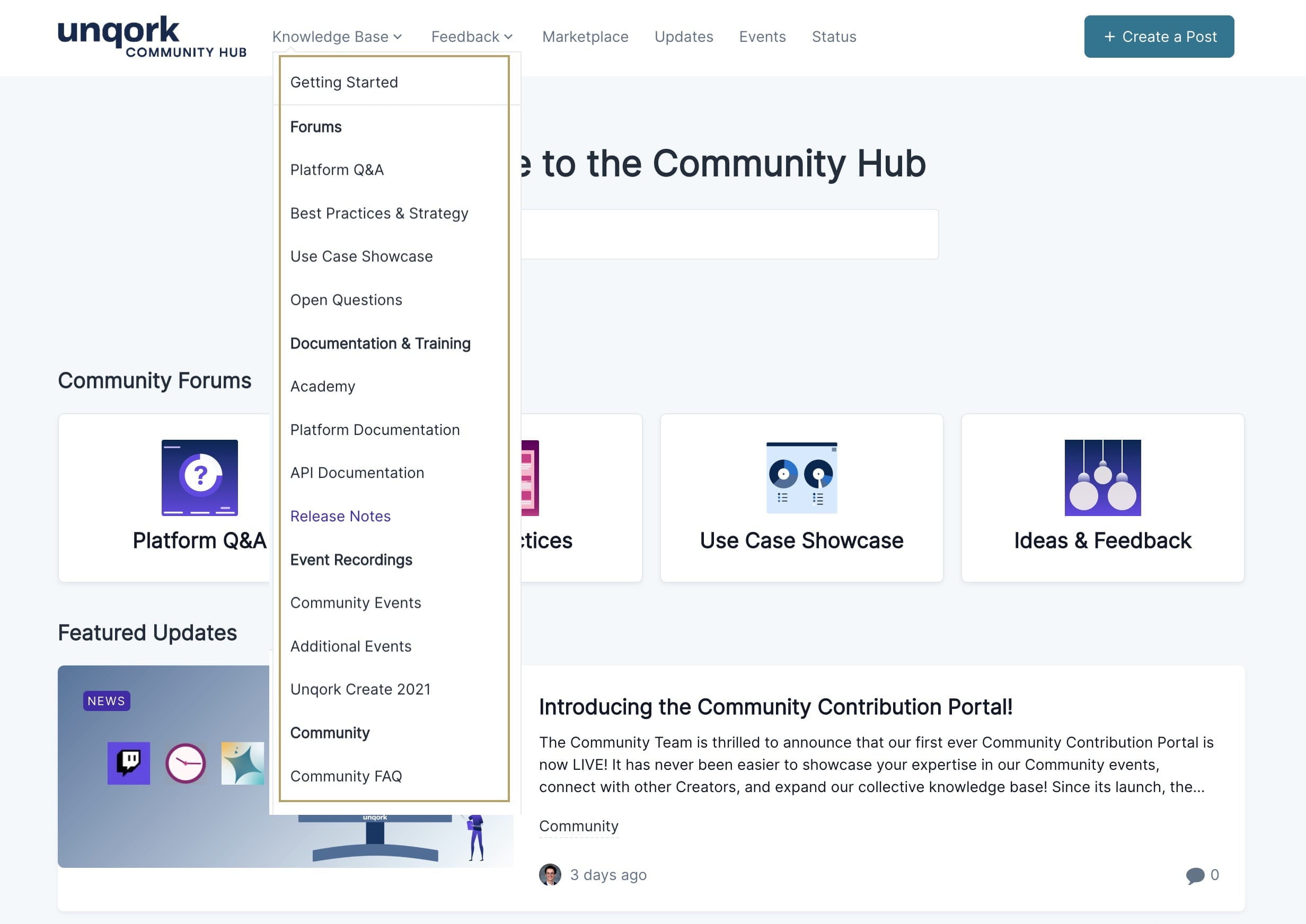Click the post excerpt starting 'The Community Team'
The image size is (1306, 924).
click(x=876, y=765)
